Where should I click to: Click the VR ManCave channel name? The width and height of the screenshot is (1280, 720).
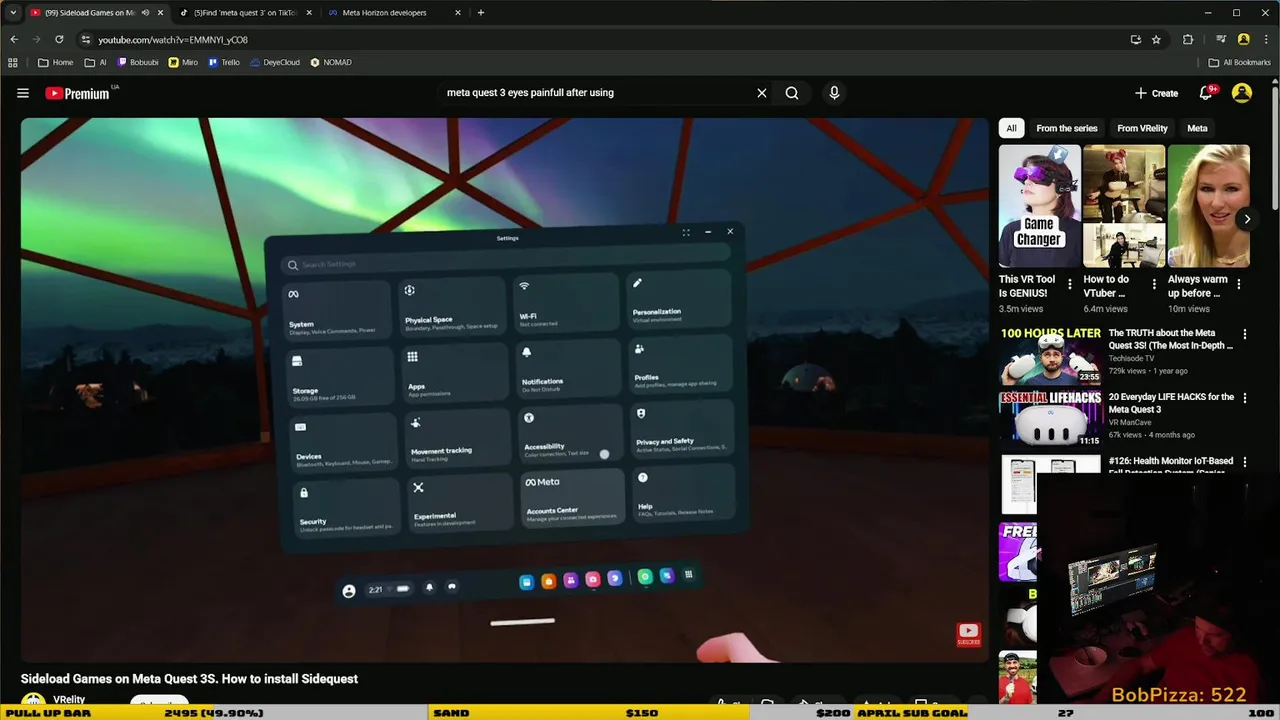pos(1131,422)
